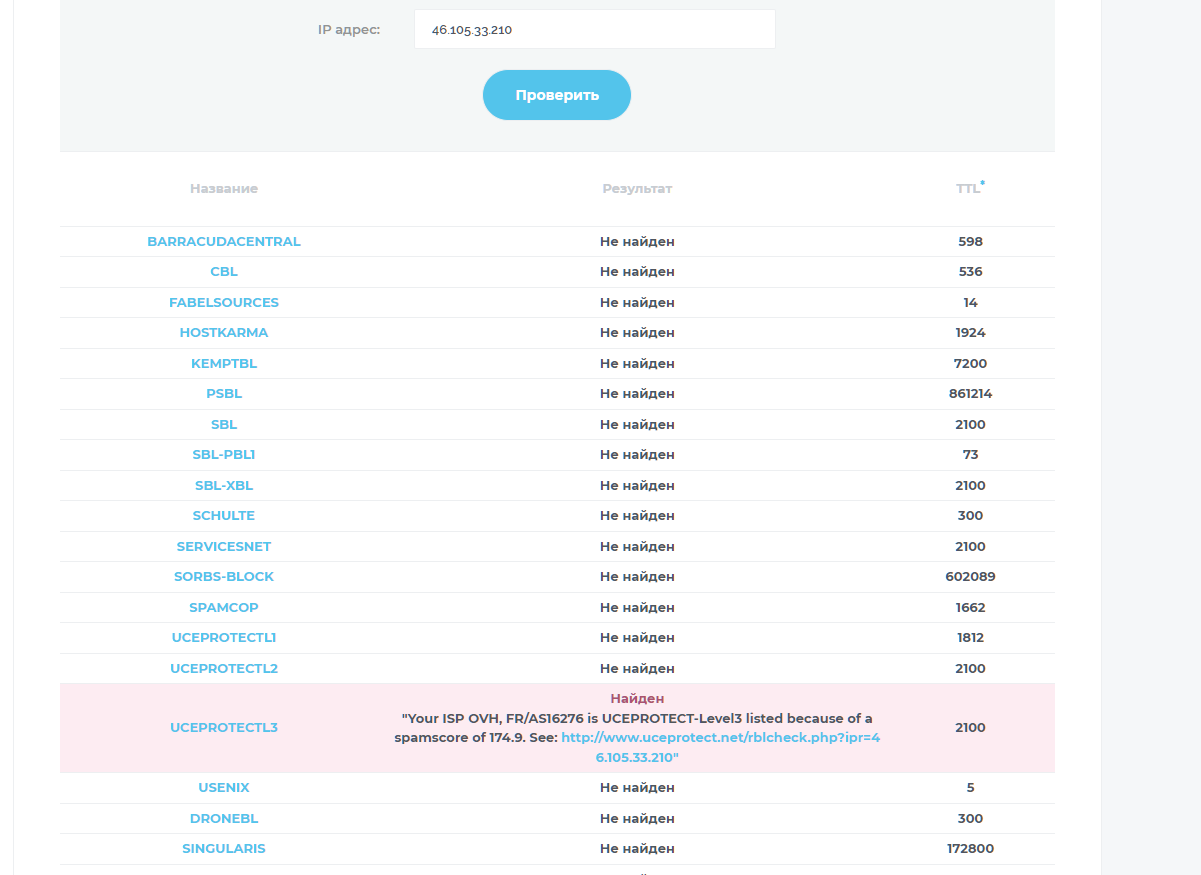Viewport: 1201px width, 875px height.
Task: Click the TTL column header asterisk
Action: [983, 182]
